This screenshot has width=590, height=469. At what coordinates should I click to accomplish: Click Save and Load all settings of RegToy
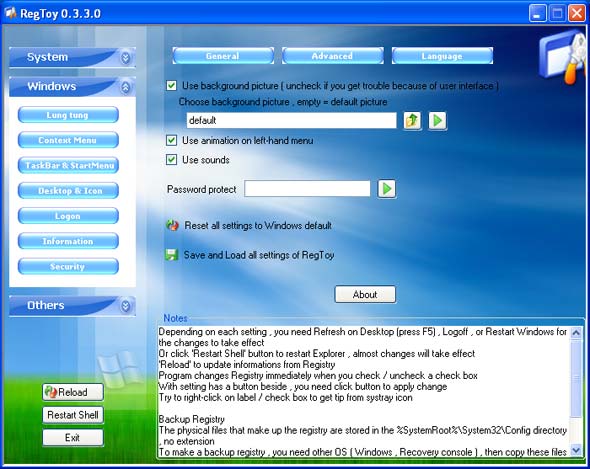[x=259, y=255]
